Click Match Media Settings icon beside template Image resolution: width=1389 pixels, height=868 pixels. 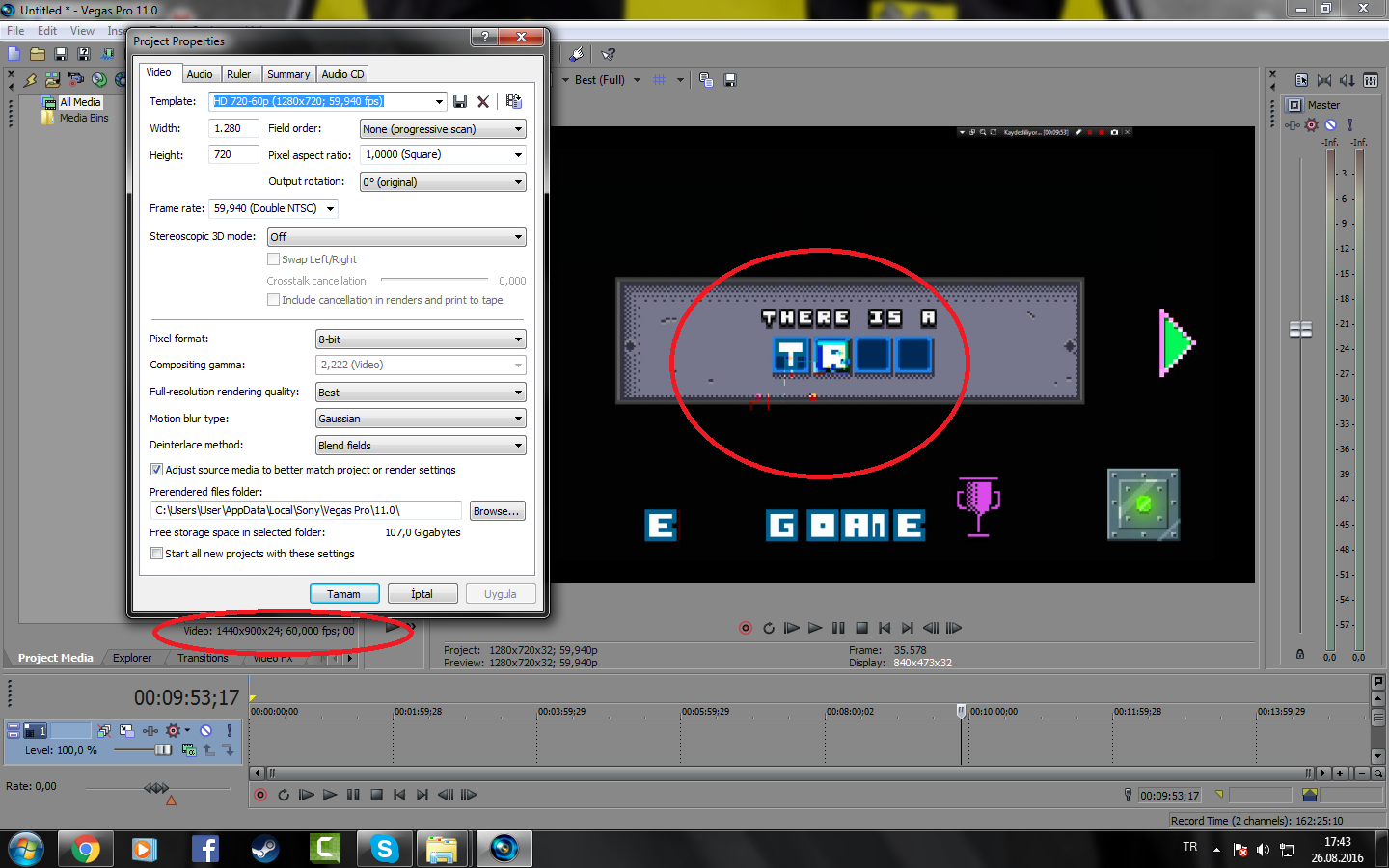point(513,100)
